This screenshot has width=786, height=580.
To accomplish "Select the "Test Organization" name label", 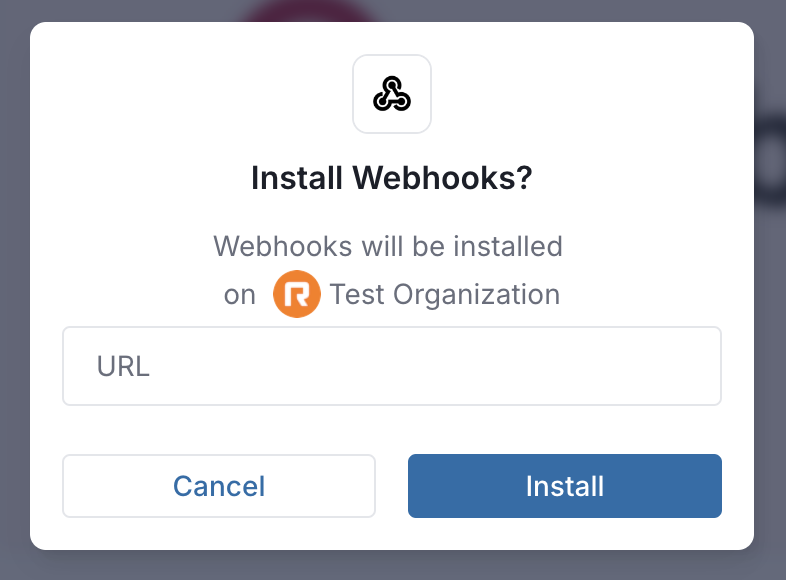I will pos(445,294).
